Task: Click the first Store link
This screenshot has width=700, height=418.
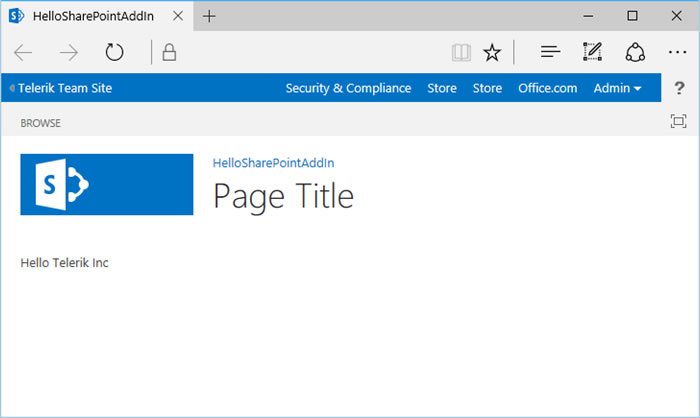Action: 442,88
